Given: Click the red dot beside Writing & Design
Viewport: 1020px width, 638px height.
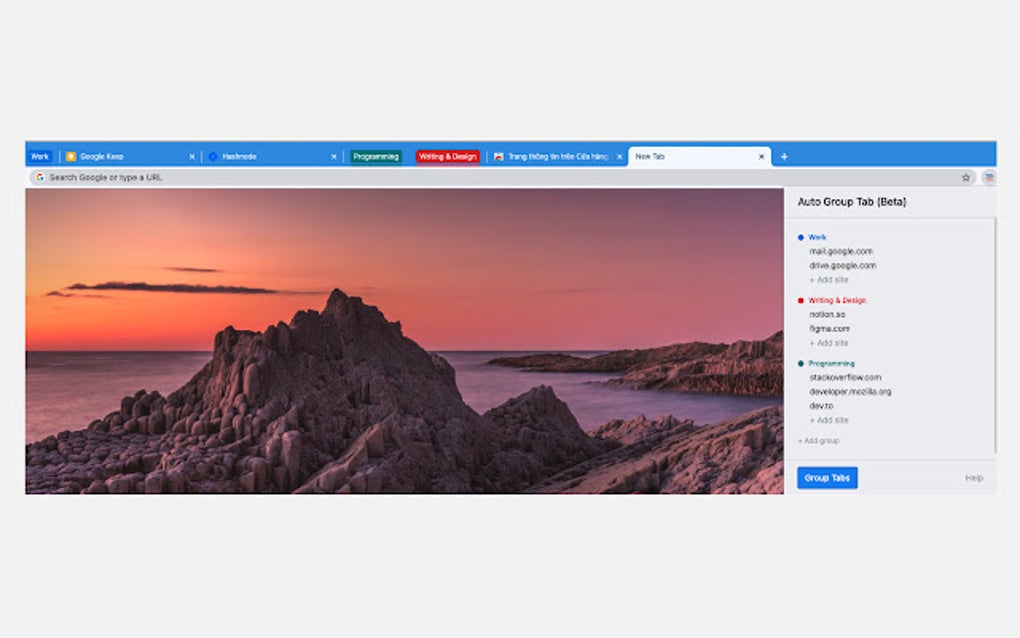Looking at the screenshot, I should (x=800, y=300).
